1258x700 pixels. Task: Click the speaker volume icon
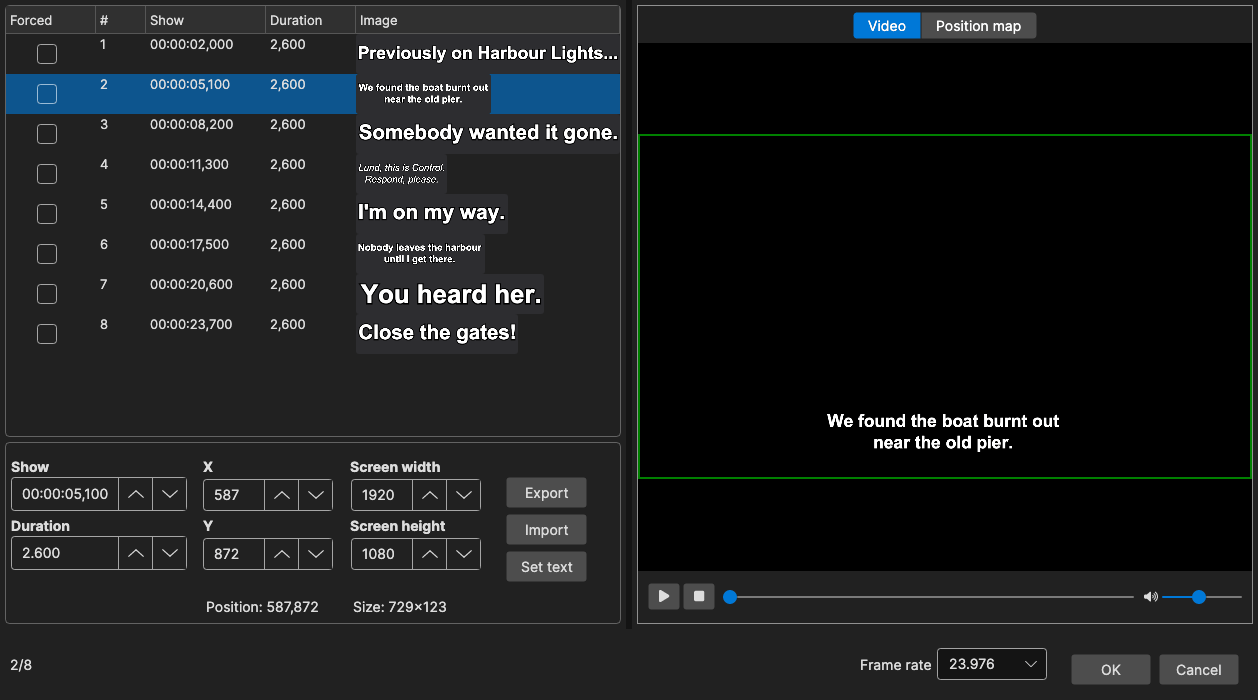tap(1150, 597)
